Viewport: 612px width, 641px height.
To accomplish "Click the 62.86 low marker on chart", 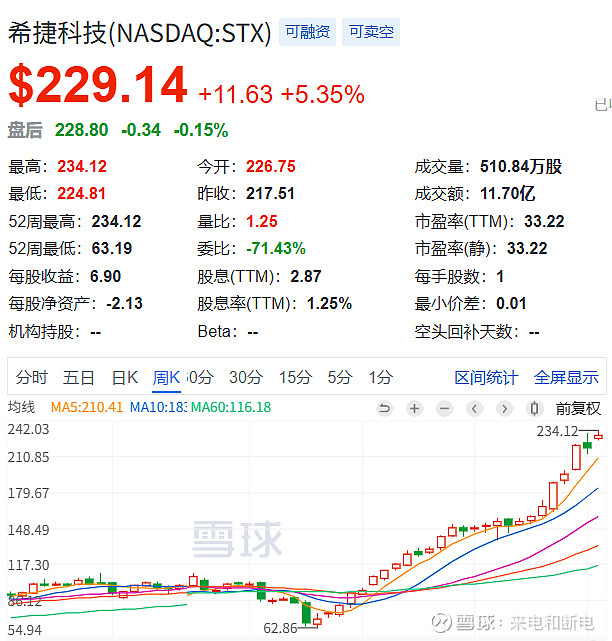I will pos(280,628).
